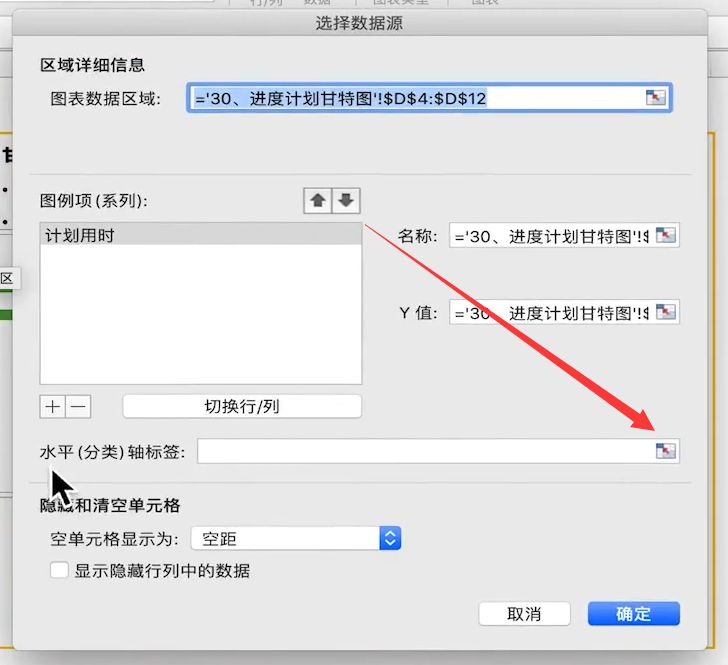Enable showing data in hidden rows and columns
728x665 pixels.
[x=59, y=570]
